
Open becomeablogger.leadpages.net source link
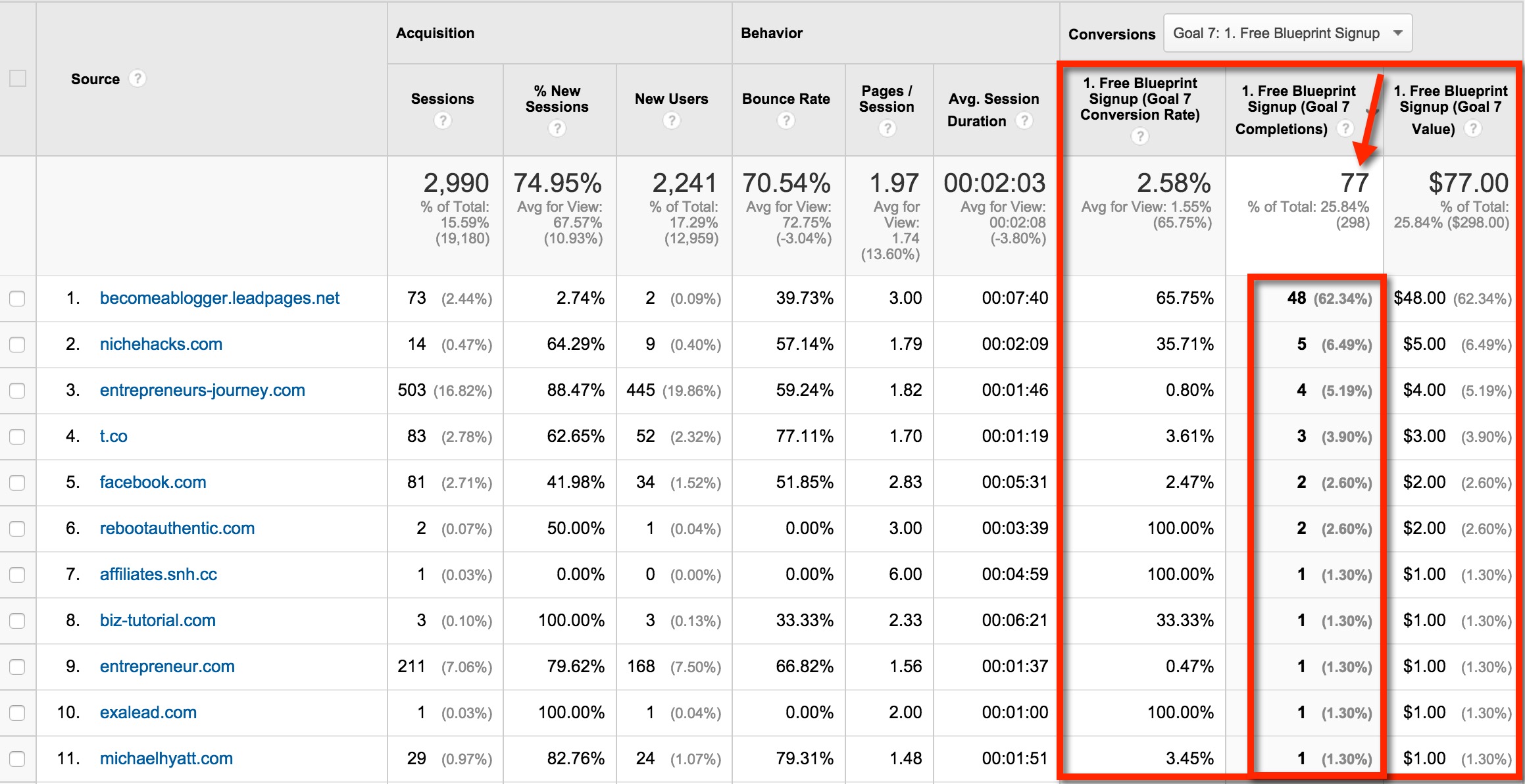point(220,299)
